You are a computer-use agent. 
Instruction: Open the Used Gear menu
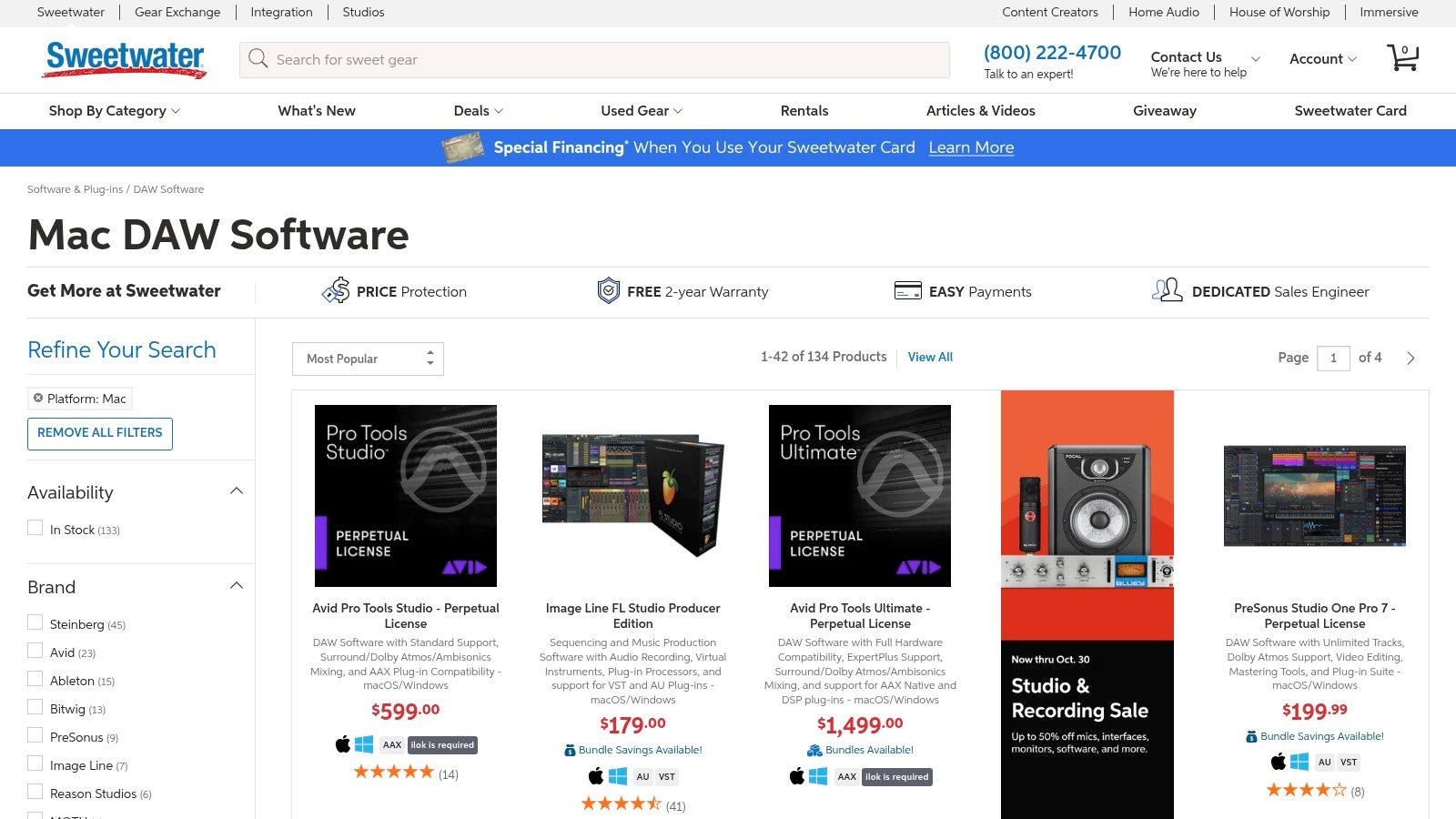pos(640,110)
